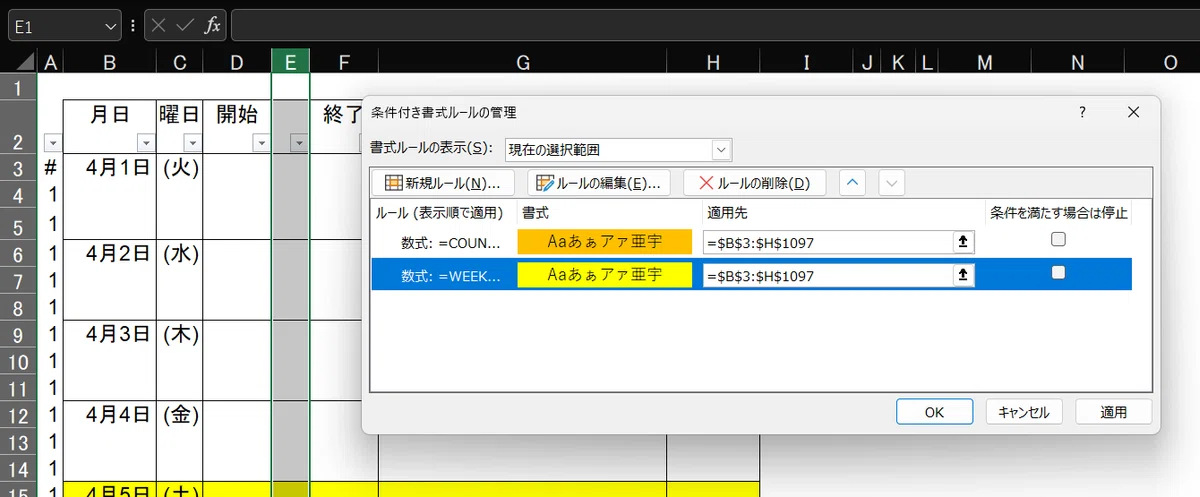Click the 適用 button
The height and width of the screenshot is (497, 1200).
(1114, 412)
